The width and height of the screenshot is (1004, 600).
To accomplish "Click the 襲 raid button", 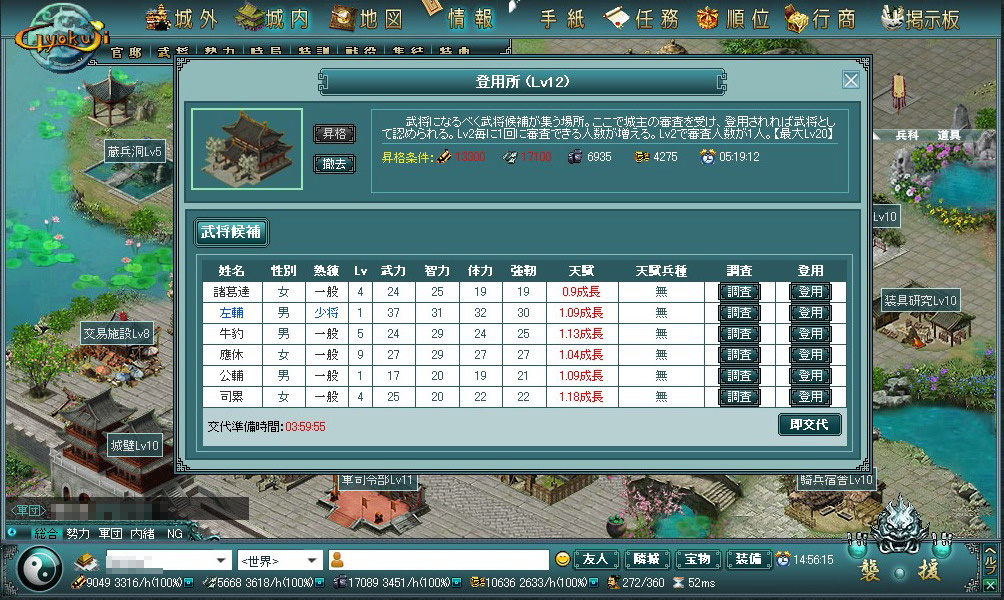I will click(869, 570).
